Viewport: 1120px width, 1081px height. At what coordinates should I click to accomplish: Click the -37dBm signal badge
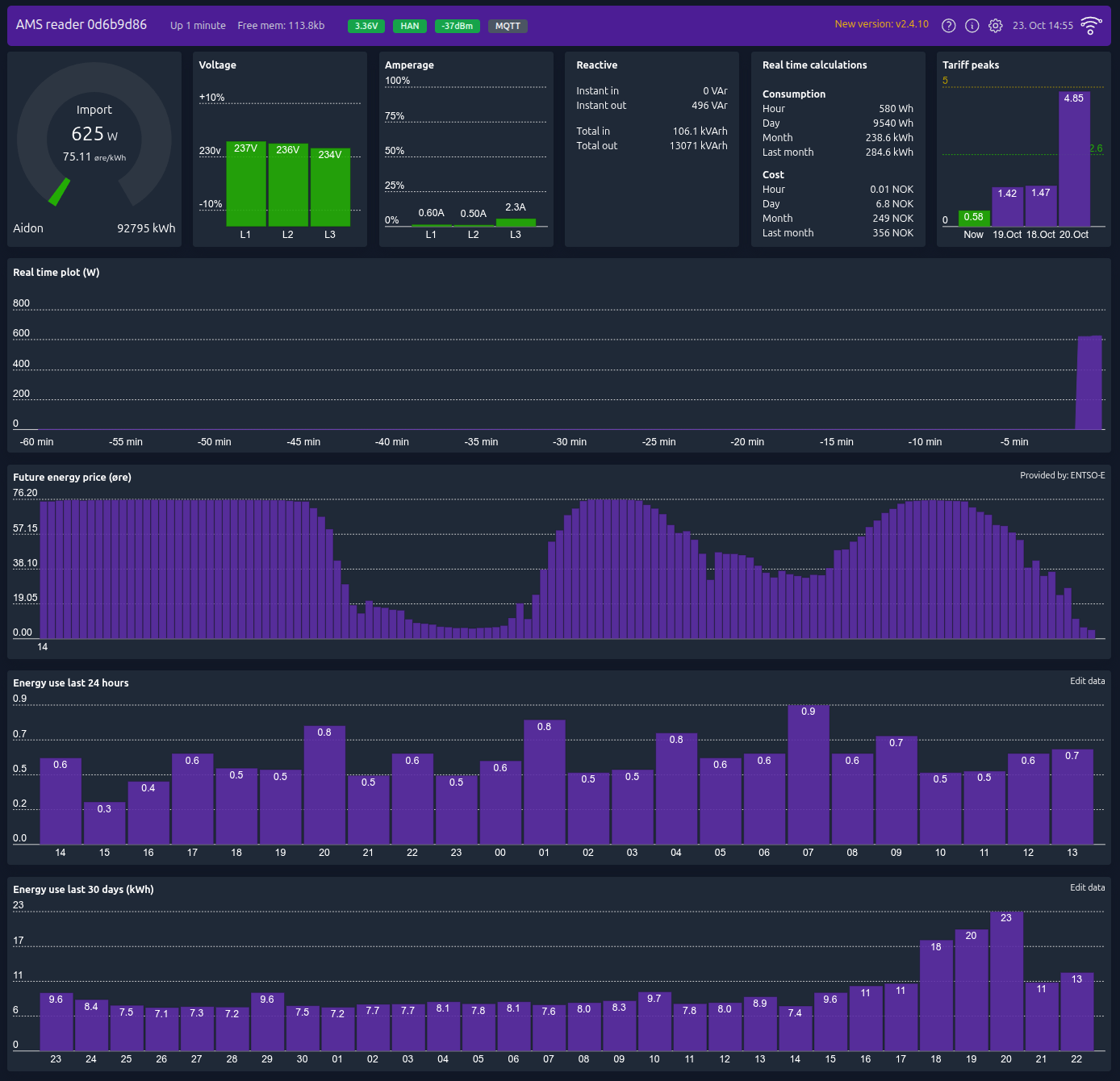tap(457, 26)
